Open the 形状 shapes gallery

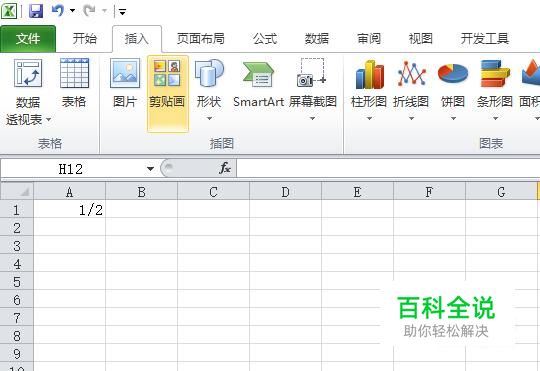pos(209,83)
